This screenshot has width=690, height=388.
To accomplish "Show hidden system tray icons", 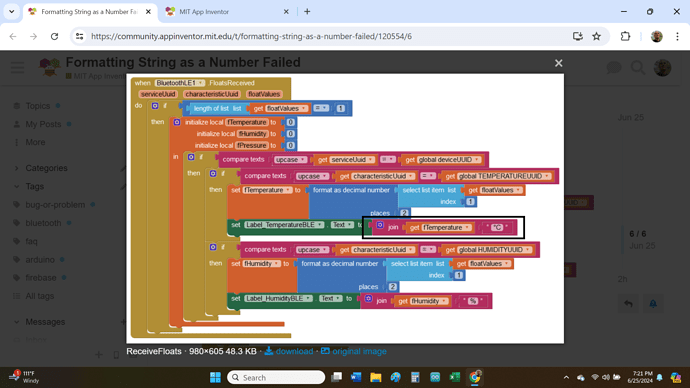I will coord(566,377).
